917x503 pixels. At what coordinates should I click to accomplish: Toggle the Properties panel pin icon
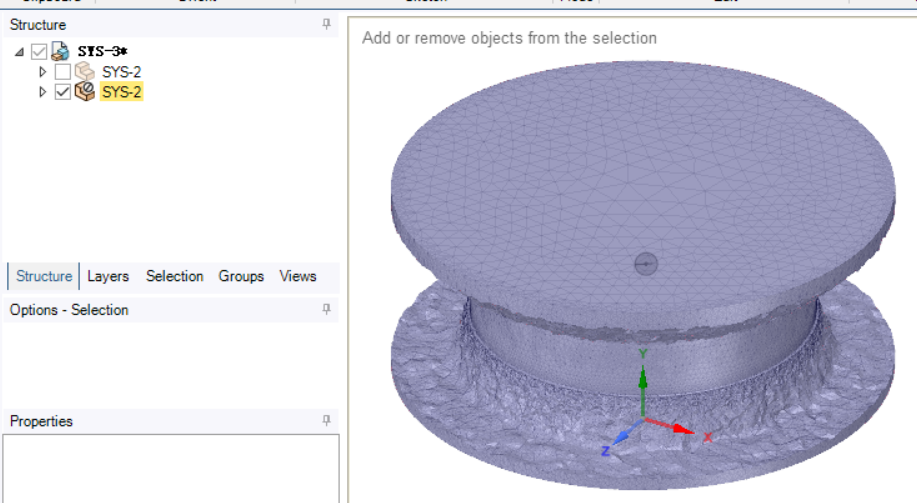point(326,421)
